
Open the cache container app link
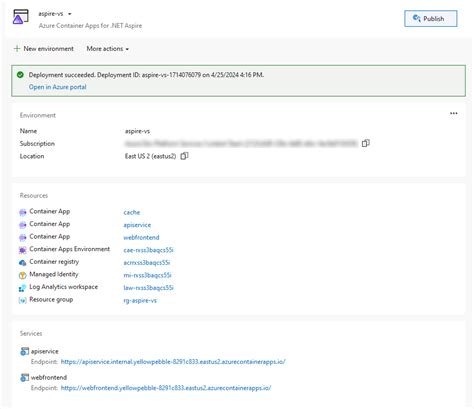coord(132,212)
